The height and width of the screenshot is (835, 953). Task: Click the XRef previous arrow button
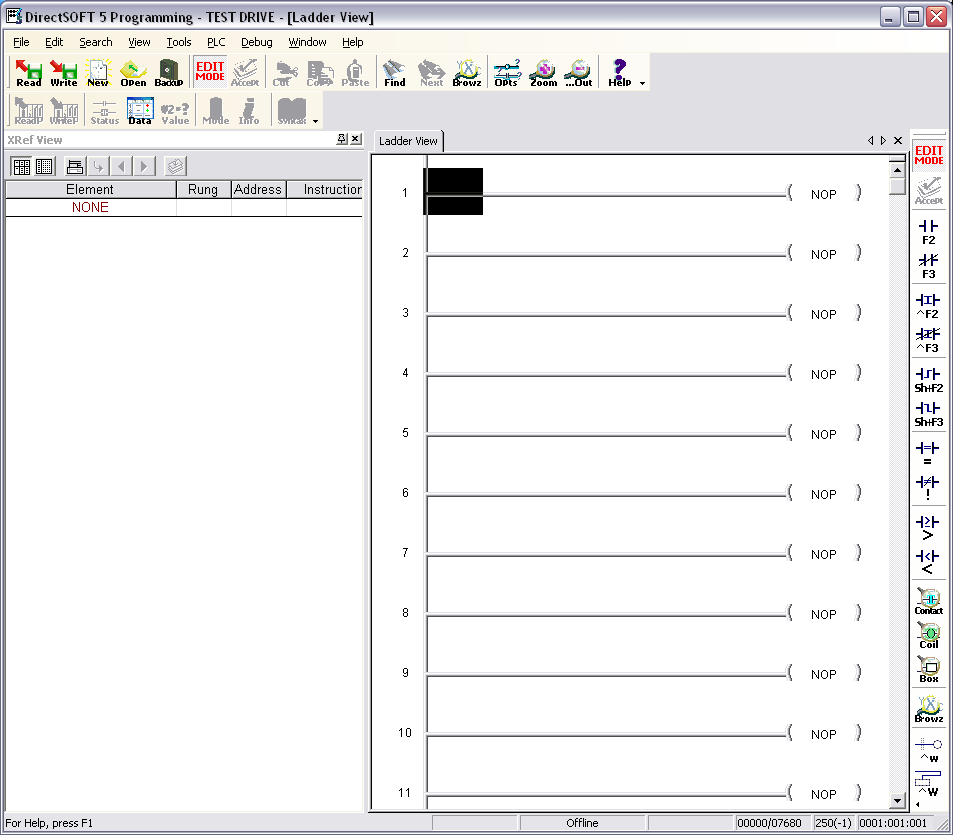[121, 166]
